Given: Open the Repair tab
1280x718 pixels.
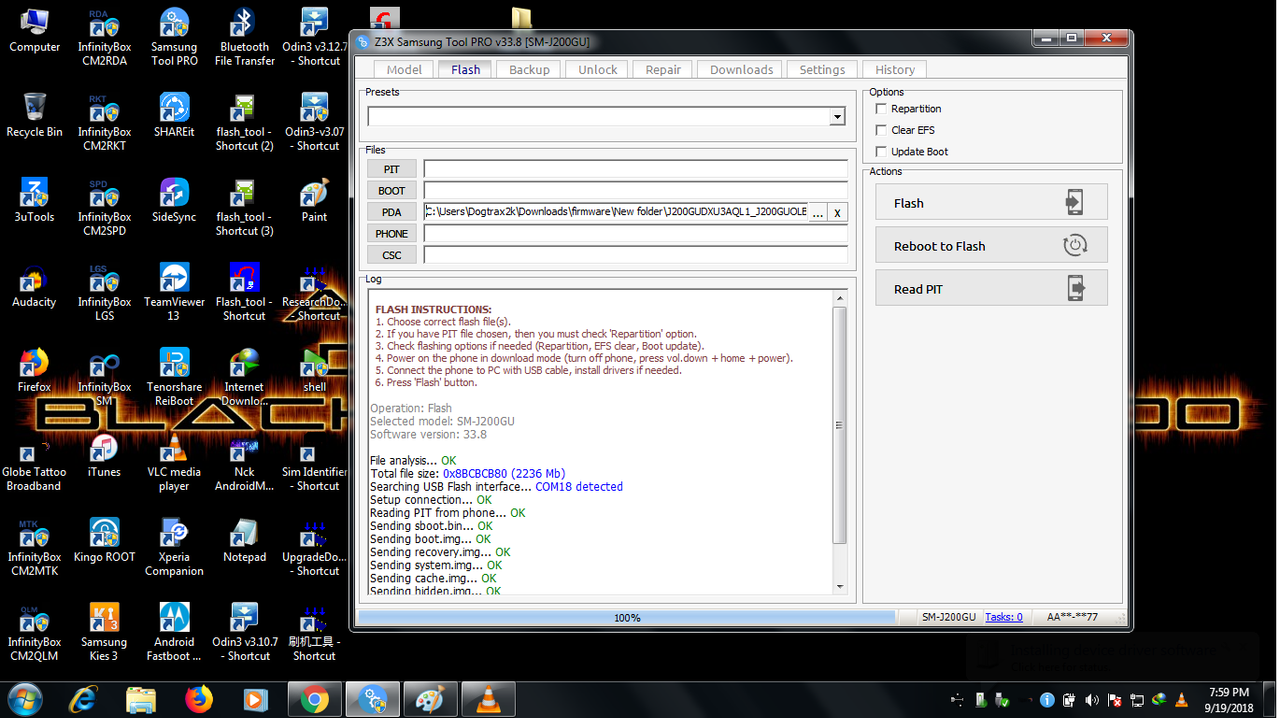Looking at the screenshot, I should (x=663, y=70).
